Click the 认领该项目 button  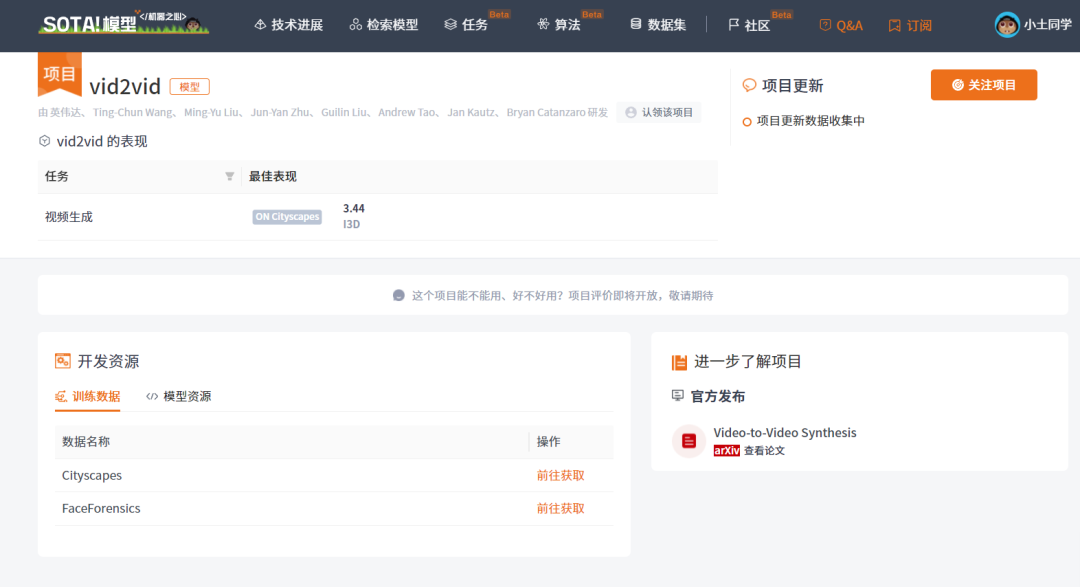[659, 112]
